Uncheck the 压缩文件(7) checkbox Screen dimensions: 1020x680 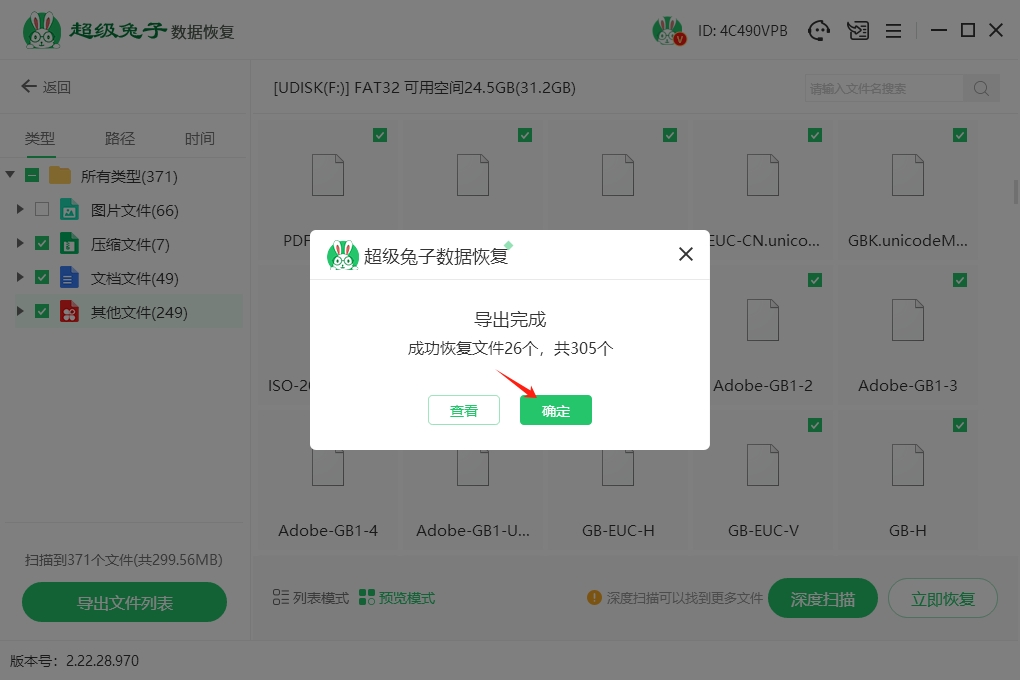[42, 243]
